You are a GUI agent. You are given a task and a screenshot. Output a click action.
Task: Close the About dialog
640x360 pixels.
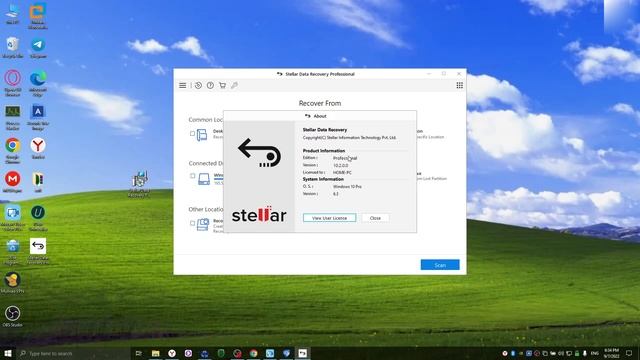click(x=375, y=218)
